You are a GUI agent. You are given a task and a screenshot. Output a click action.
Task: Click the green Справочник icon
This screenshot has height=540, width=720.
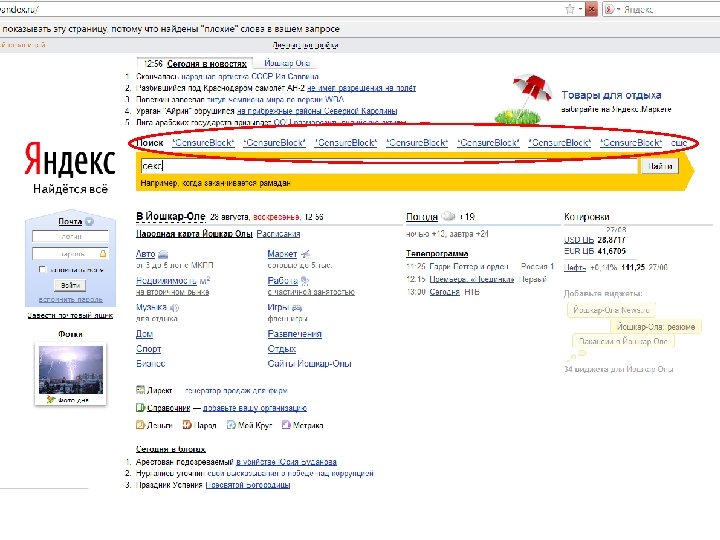tap(141, 407)
